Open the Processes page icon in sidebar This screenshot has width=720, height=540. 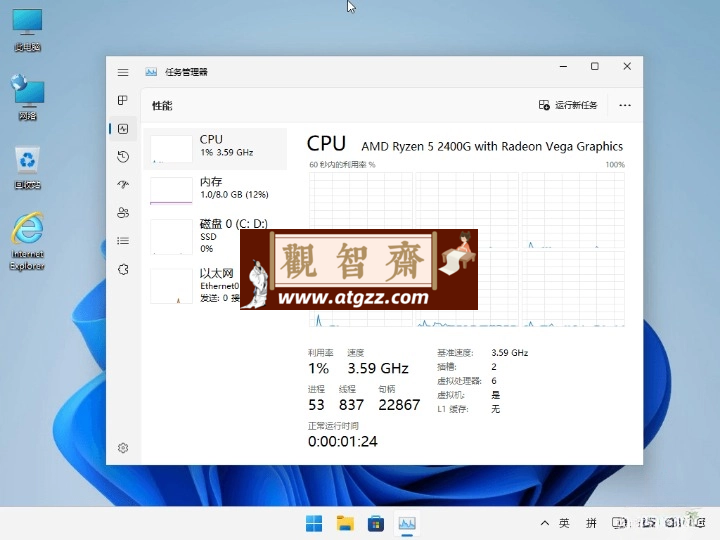[123, 101]
